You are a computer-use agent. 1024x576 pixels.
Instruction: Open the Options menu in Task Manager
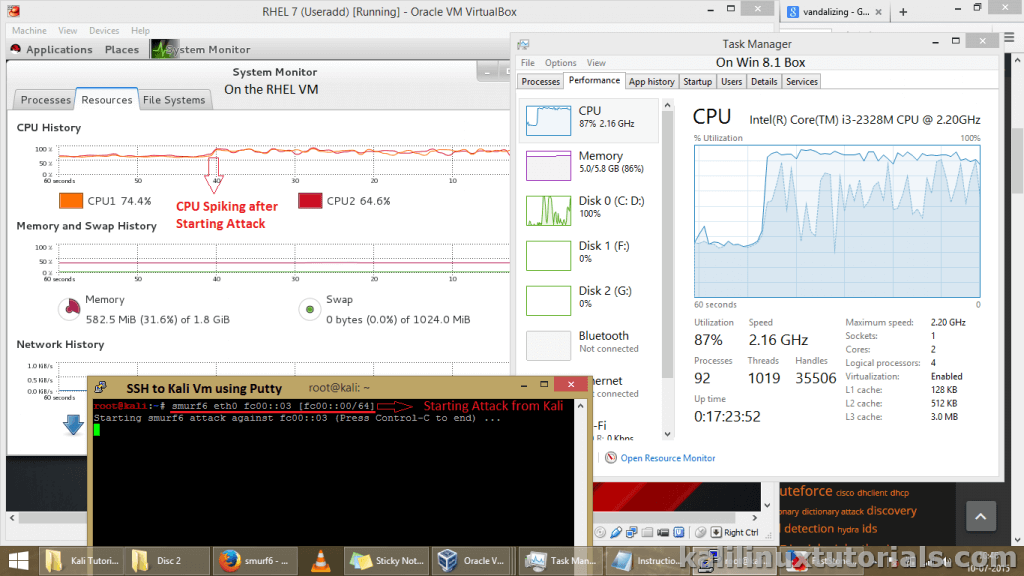click(x=560, y=63)
